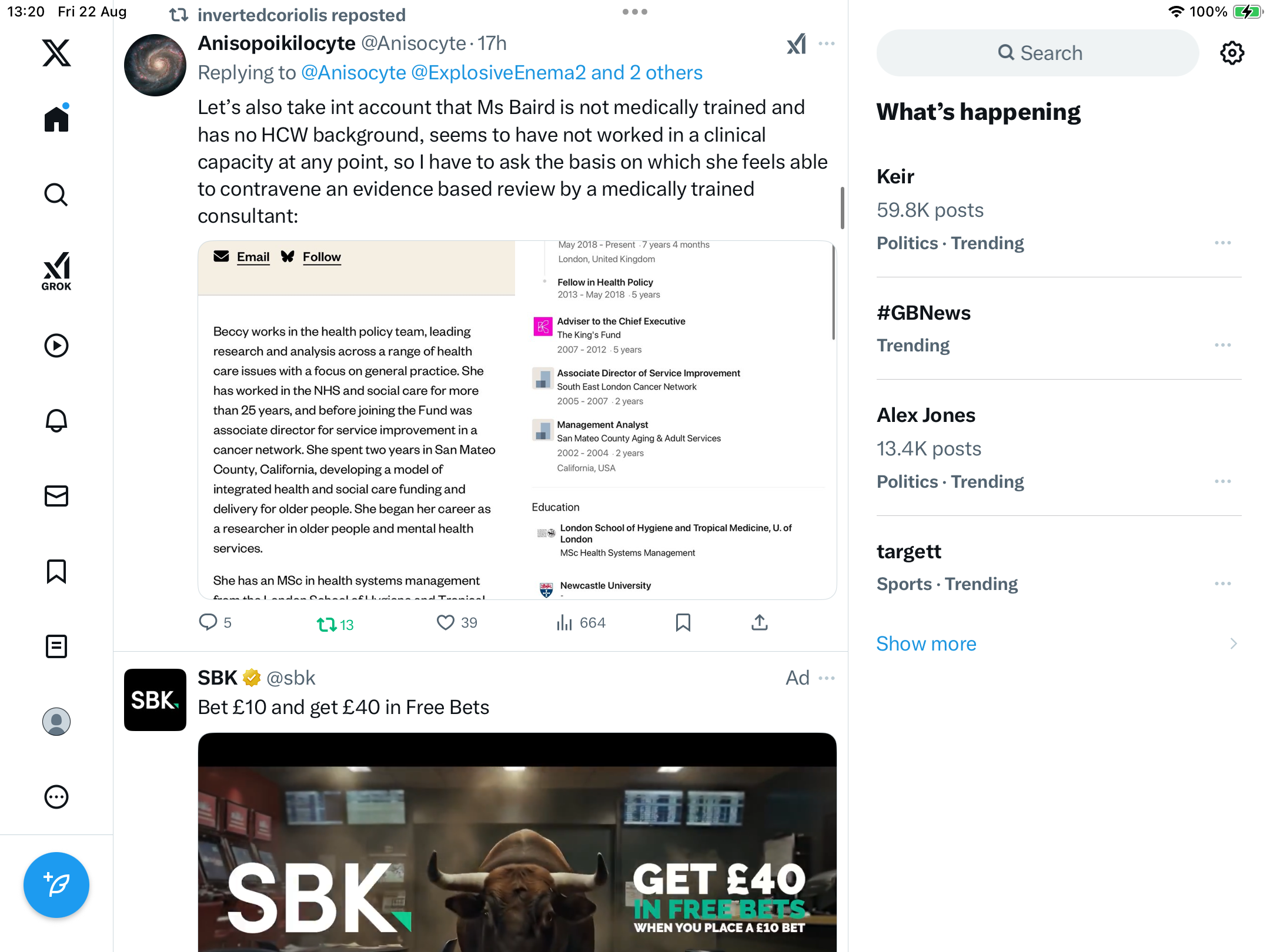Open the More circle menu in sidebar
Image resolution: width=1270 pixels, height=952 pixels.
(56, 797)
